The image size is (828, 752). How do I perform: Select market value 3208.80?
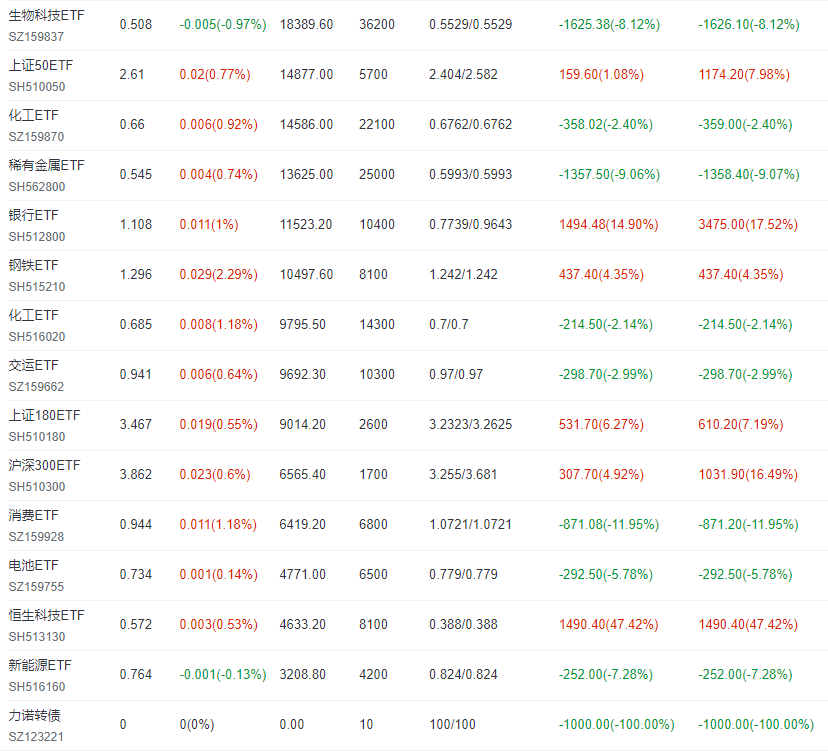303,674
